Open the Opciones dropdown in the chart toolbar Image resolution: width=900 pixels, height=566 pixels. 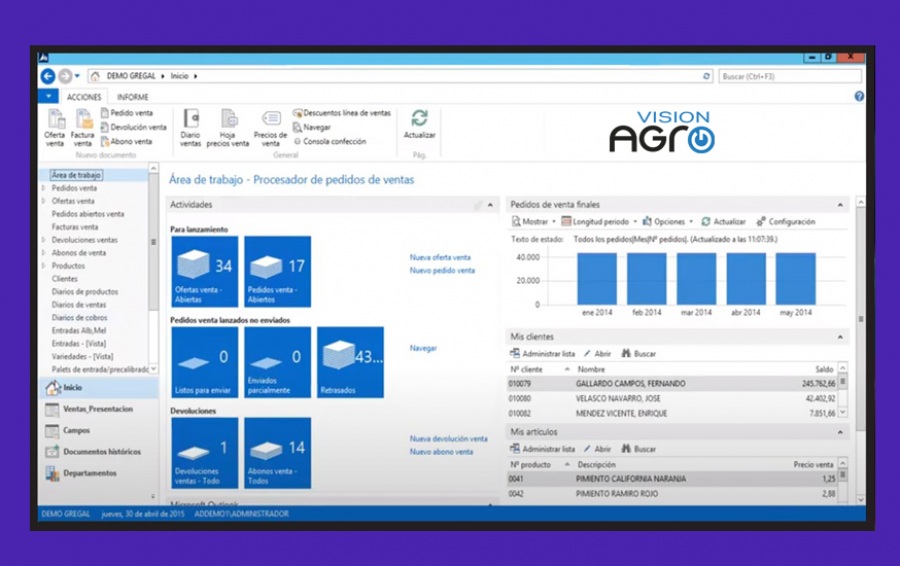pyautogui.click(x=668, y=222)
